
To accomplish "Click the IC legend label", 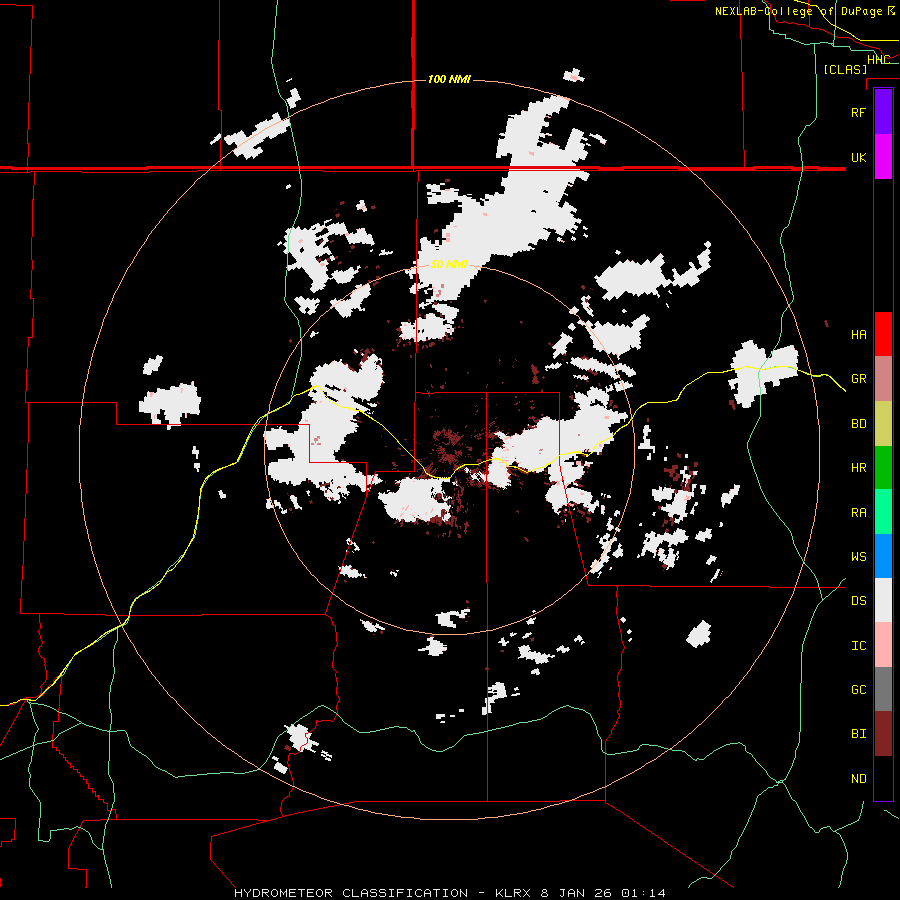I will point(858,646).
